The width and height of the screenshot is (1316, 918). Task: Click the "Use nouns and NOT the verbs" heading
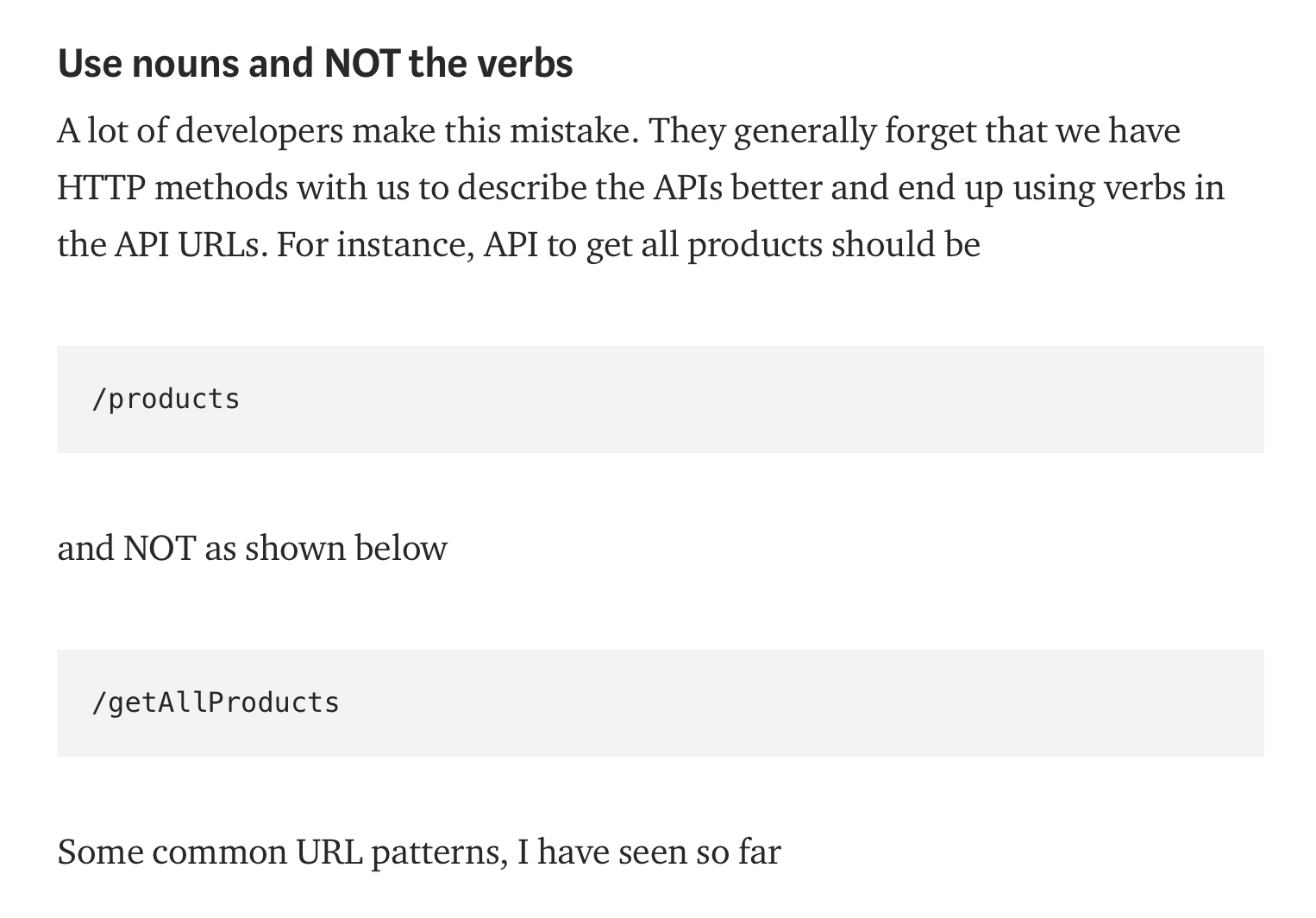click(x=315, y=64)
